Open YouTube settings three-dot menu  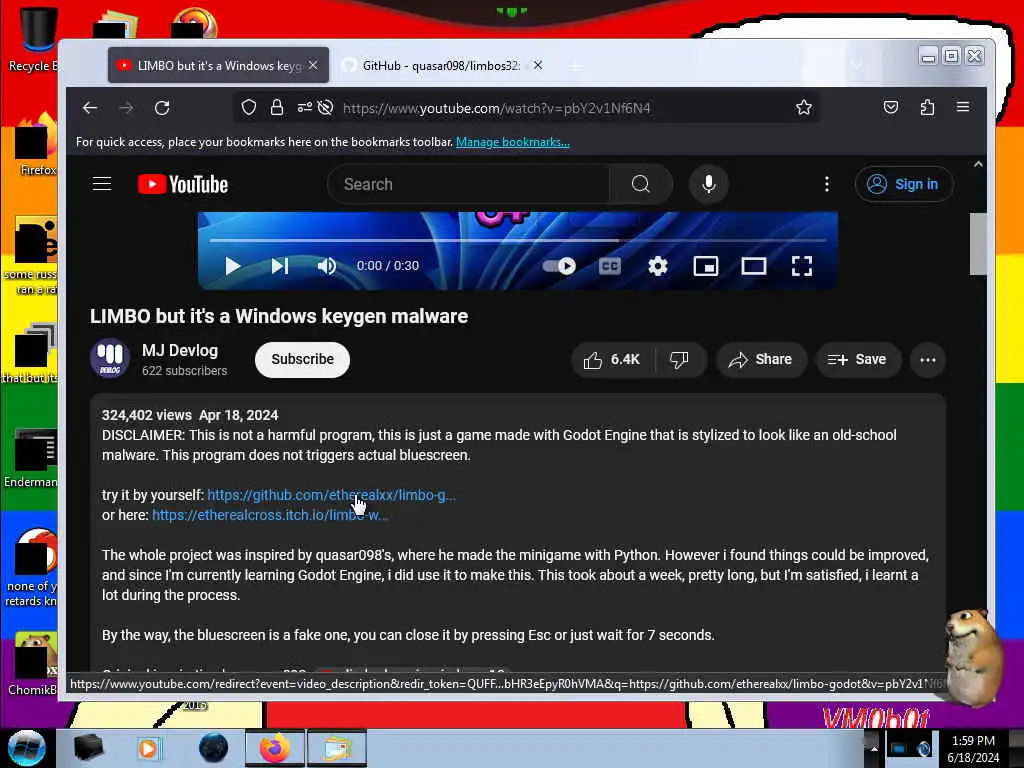pos(827,184)
